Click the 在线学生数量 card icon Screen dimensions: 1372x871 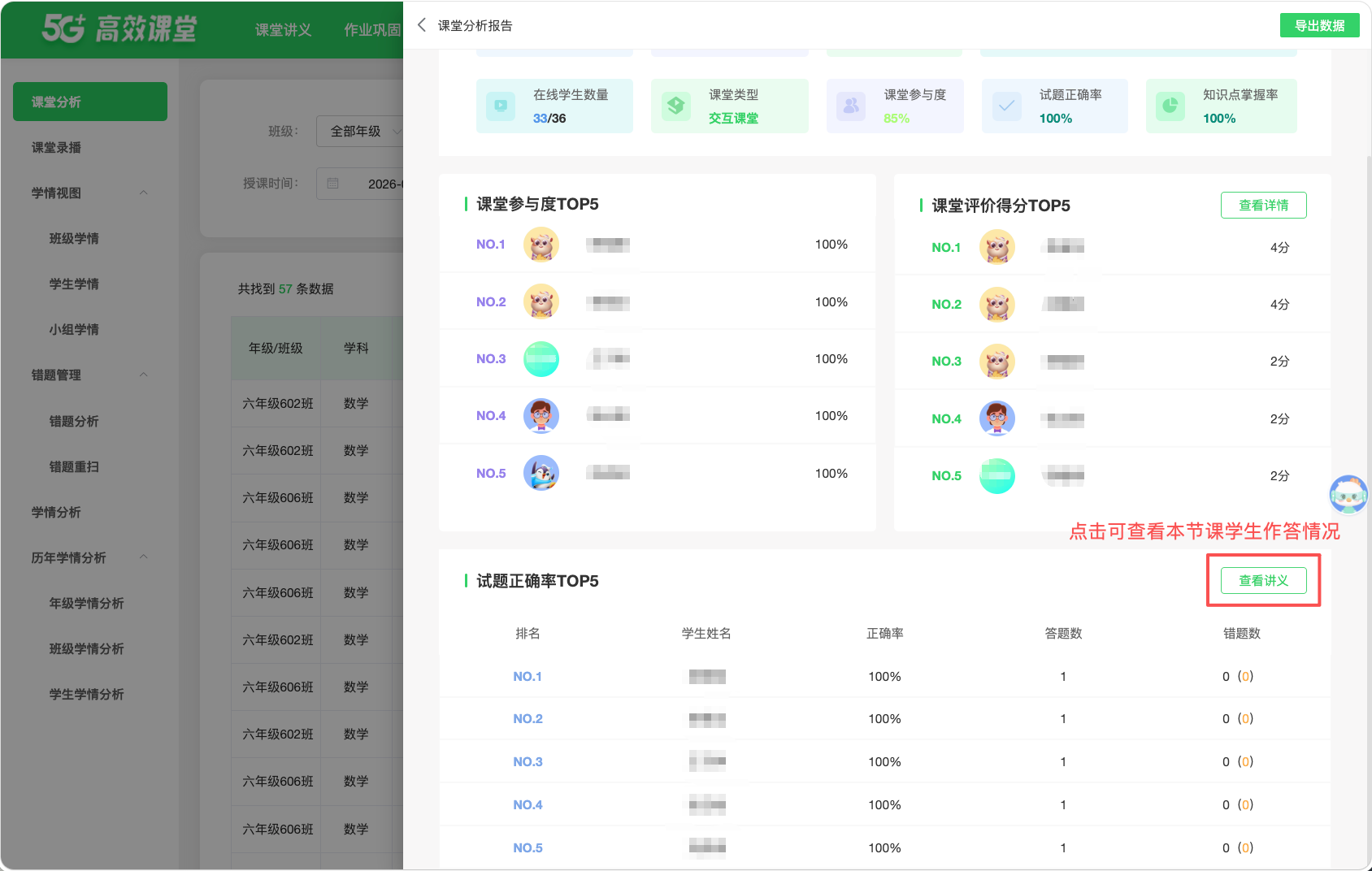pyautogui.click(x=501, y=106)
